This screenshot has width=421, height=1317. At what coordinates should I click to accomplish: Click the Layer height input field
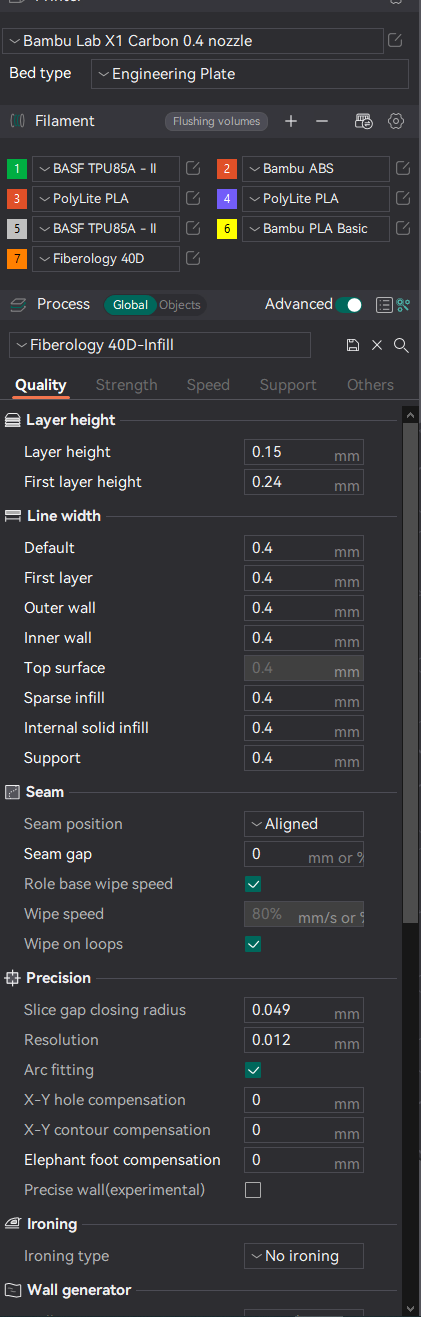pyautogui.click(x=304, y=452)
